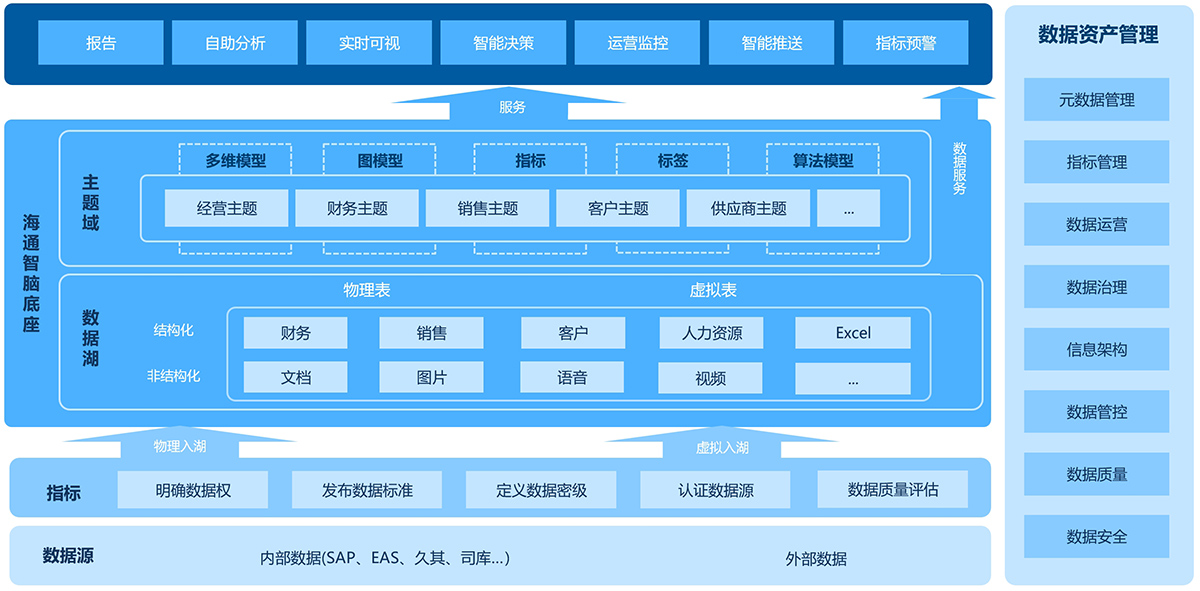Click the 海通智脑底座 vertical title
This screenshot has height=591, width=1200.
pos(31,272)
